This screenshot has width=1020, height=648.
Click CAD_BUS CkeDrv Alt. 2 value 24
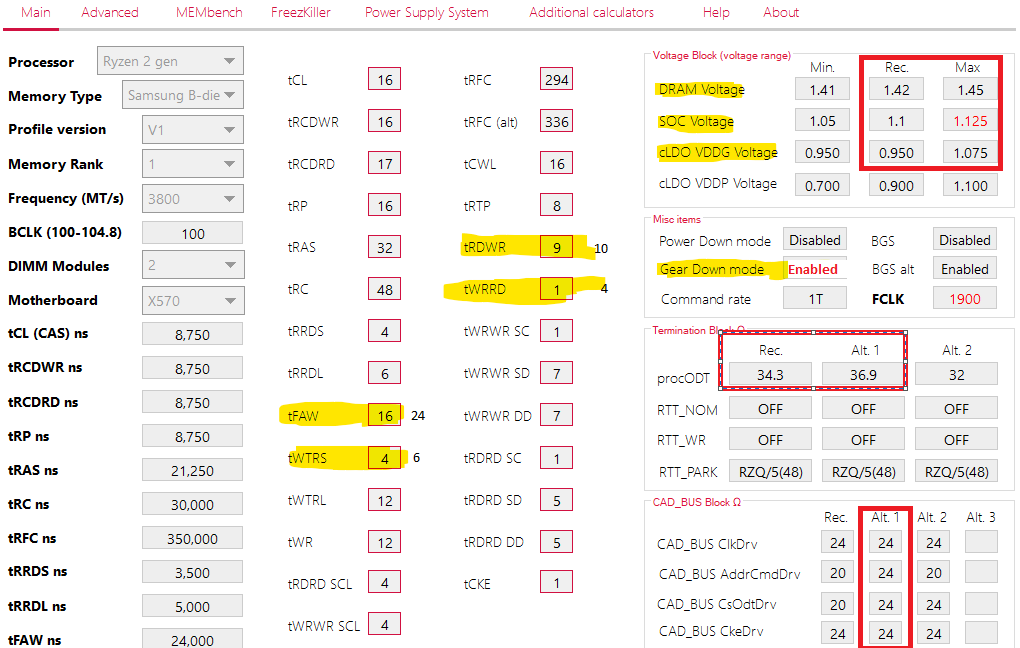click(x=933, y=633)
